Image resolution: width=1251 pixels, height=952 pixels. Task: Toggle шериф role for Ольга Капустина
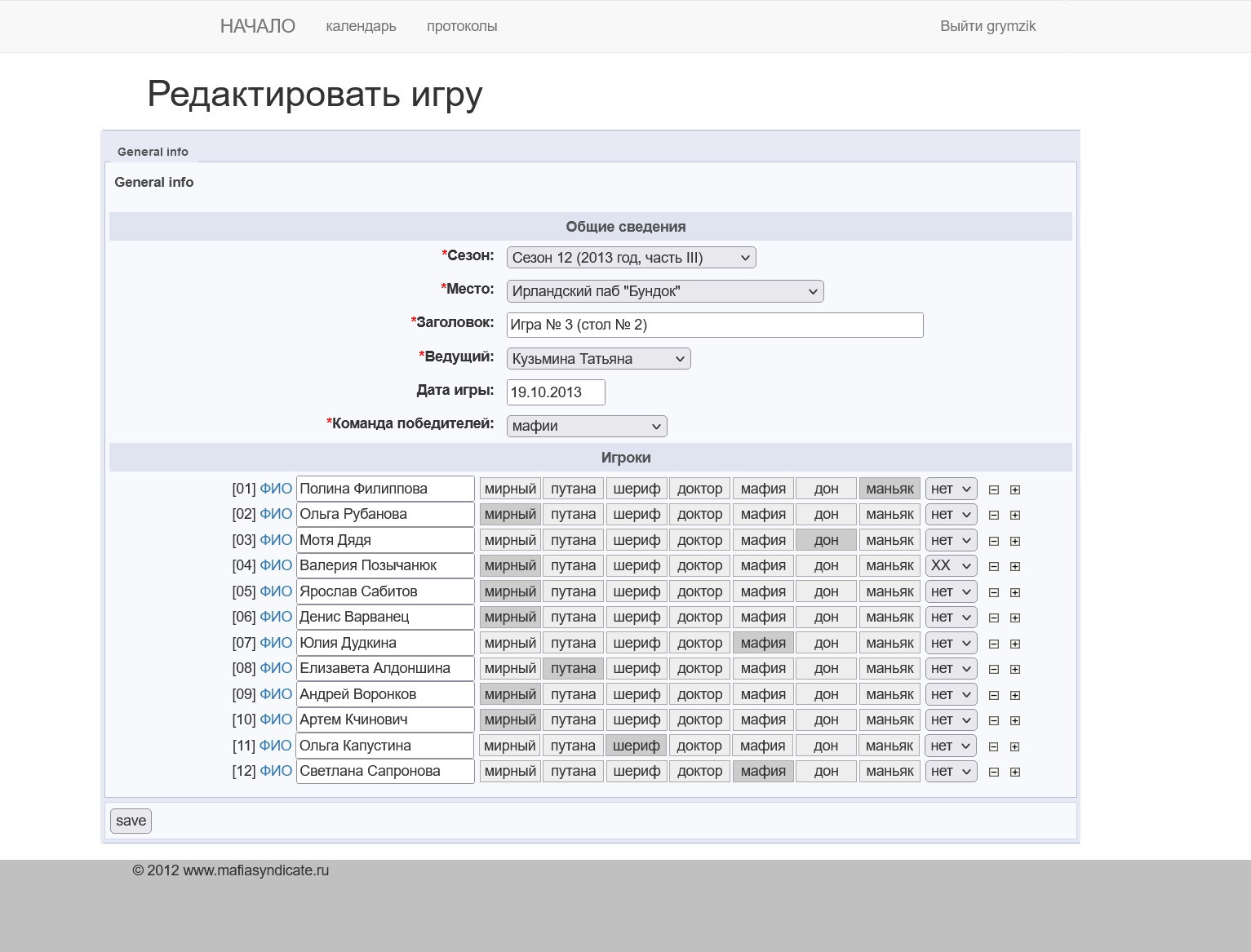point(637,746)
